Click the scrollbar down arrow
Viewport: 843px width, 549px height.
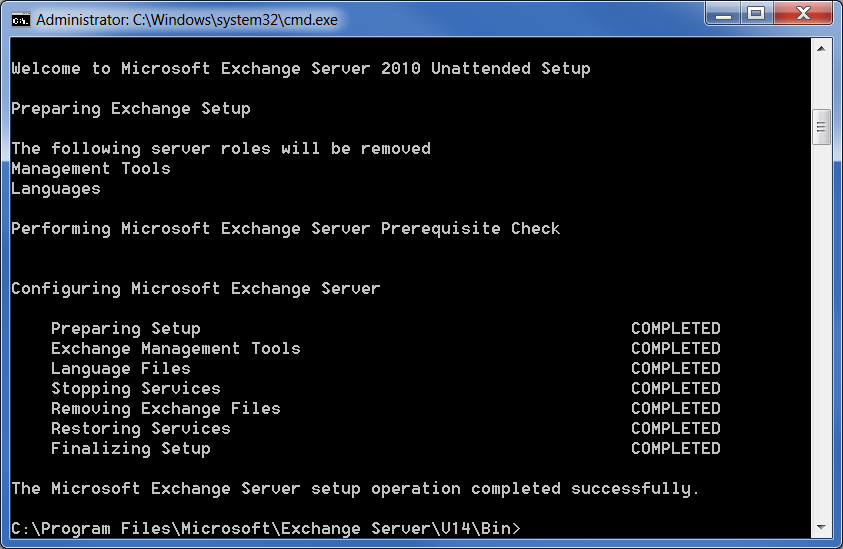click(x=821, y=527)
